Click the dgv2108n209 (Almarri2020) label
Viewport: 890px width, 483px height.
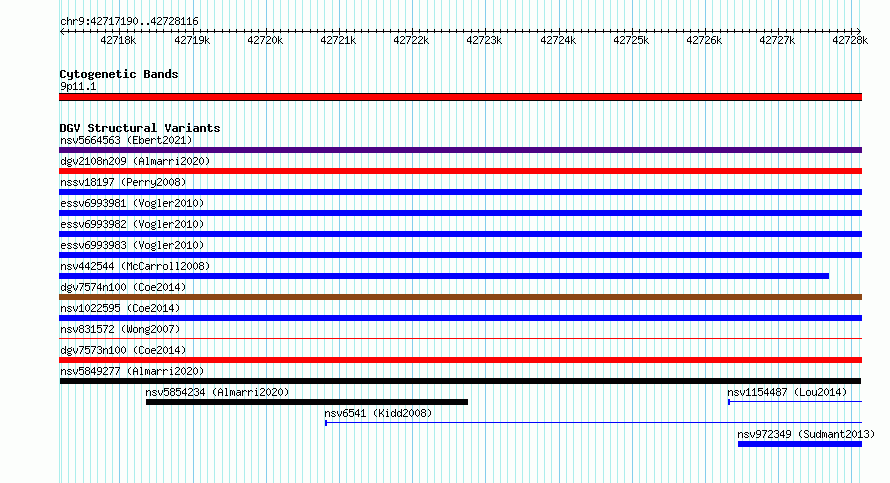click(x=135, y=161)
